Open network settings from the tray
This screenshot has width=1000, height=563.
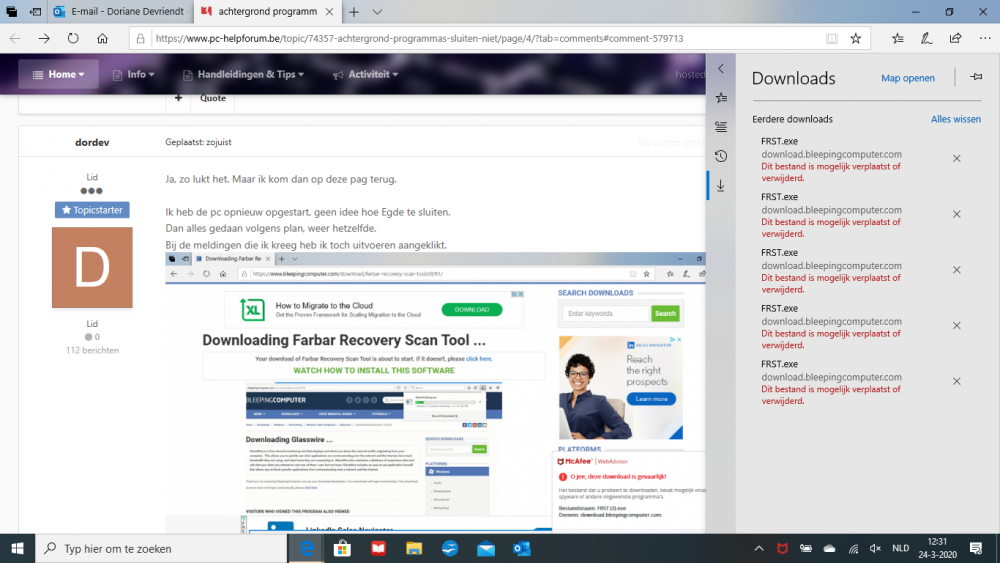[x=853, y=548]
